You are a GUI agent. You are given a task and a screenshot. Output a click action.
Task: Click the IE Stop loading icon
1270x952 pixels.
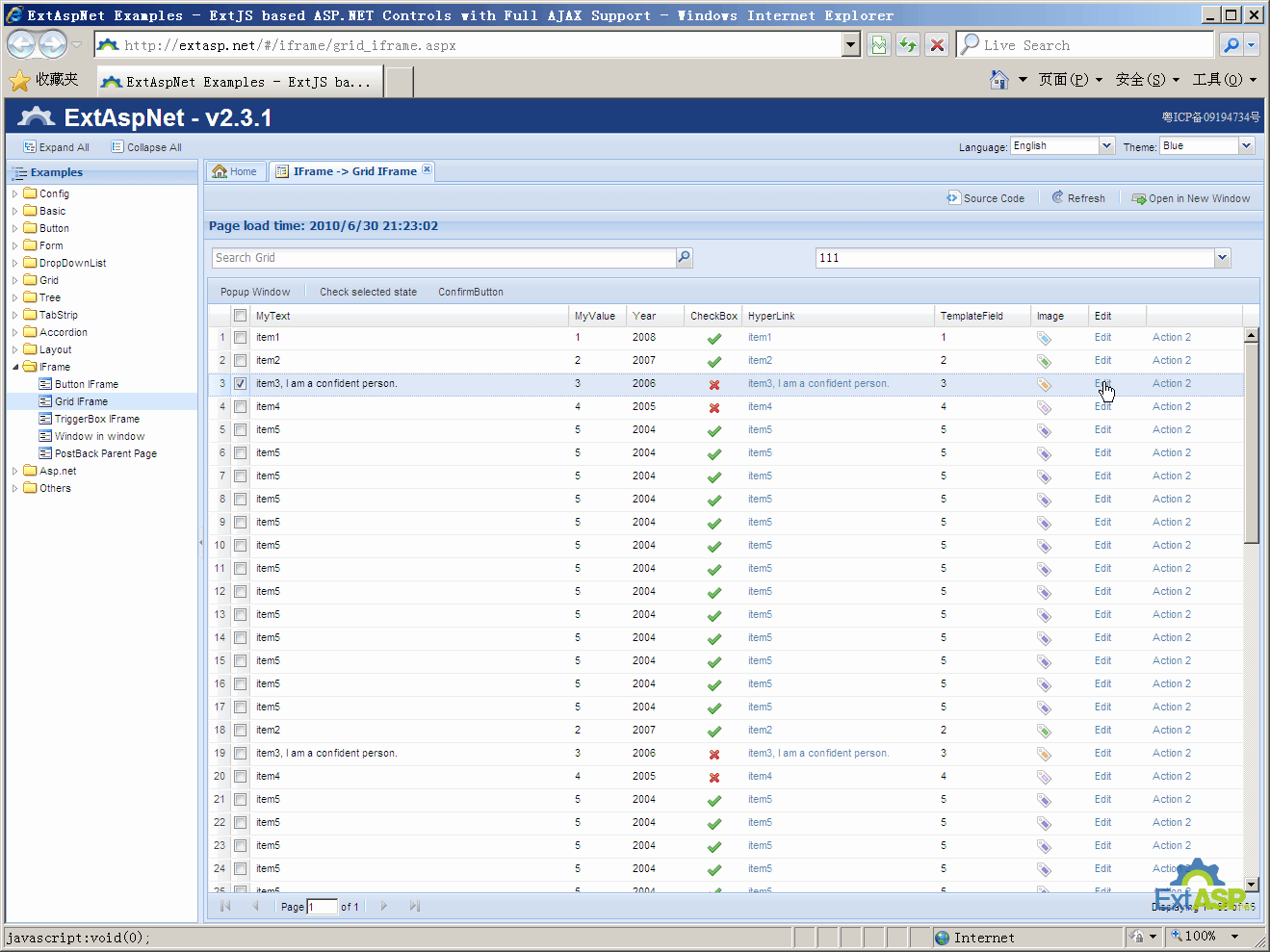point(936,44)
